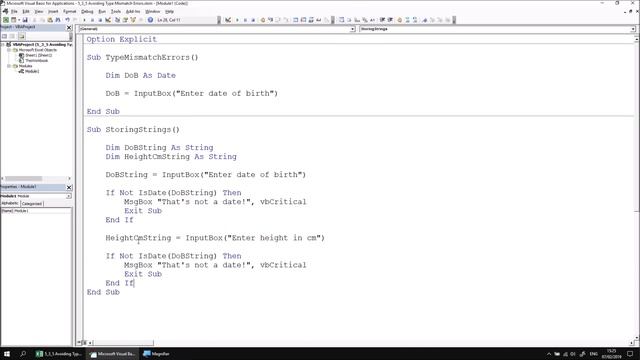The image size is (640, 360).
Task: Click the Quick Watch icon in the Debug toolbar
Action: tap(319, 20)
